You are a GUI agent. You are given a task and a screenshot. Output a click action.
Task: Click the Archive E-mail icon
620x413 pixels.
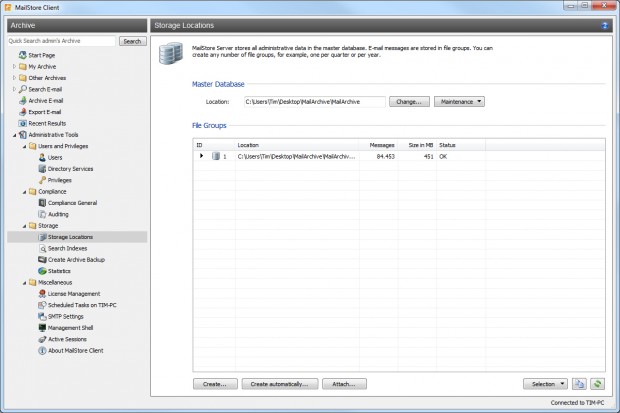[x=23, y=100]
